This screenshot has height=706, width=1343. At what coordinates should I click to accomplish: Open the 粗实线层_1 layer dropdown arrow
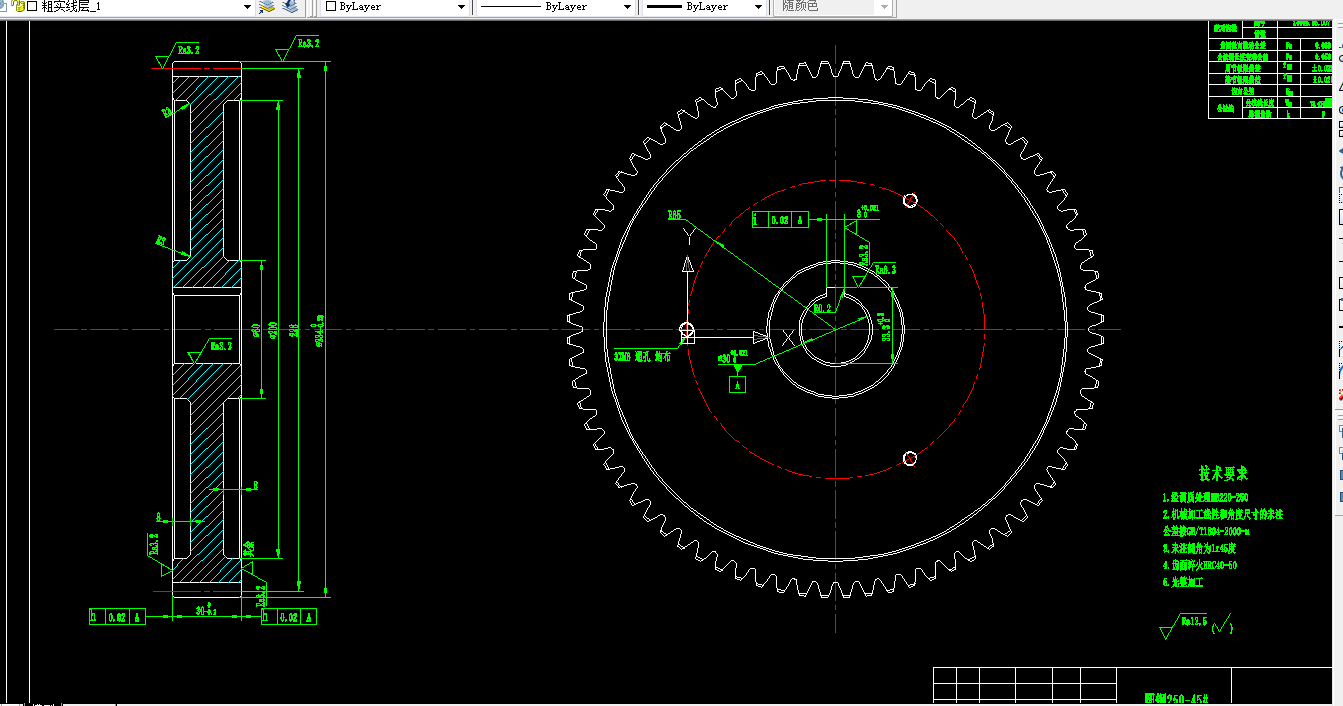pos(247,7)
